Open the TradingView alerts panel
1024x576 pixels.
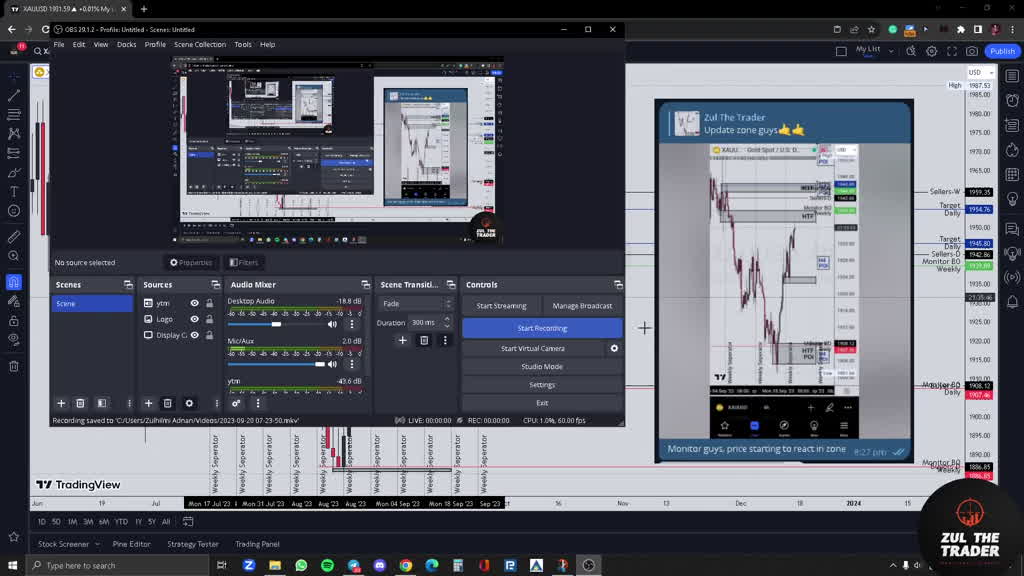click(1012, 102)
